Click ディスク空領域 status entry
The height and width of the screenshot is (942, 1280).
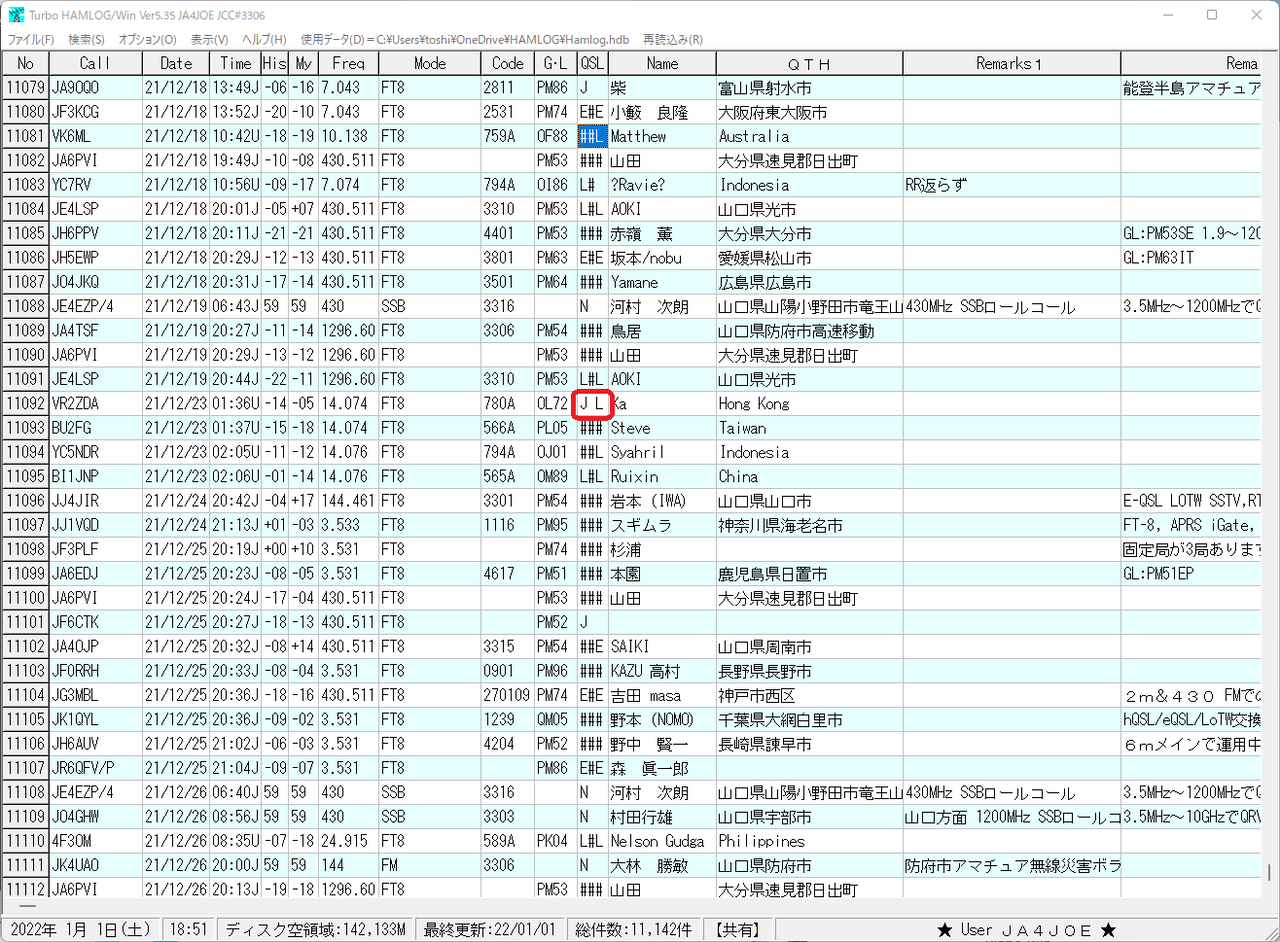coord(316,930)
